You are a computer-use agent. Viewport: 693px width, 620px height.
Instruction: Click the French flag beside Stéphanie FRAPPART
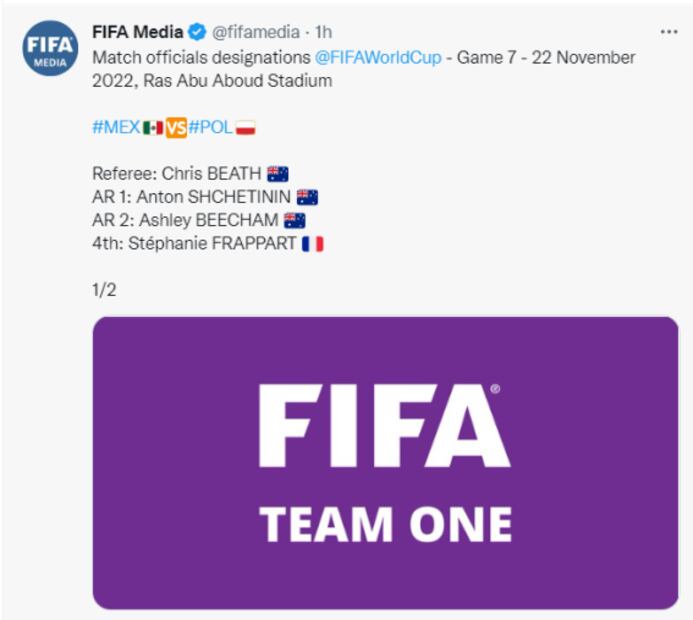[312, 244]
